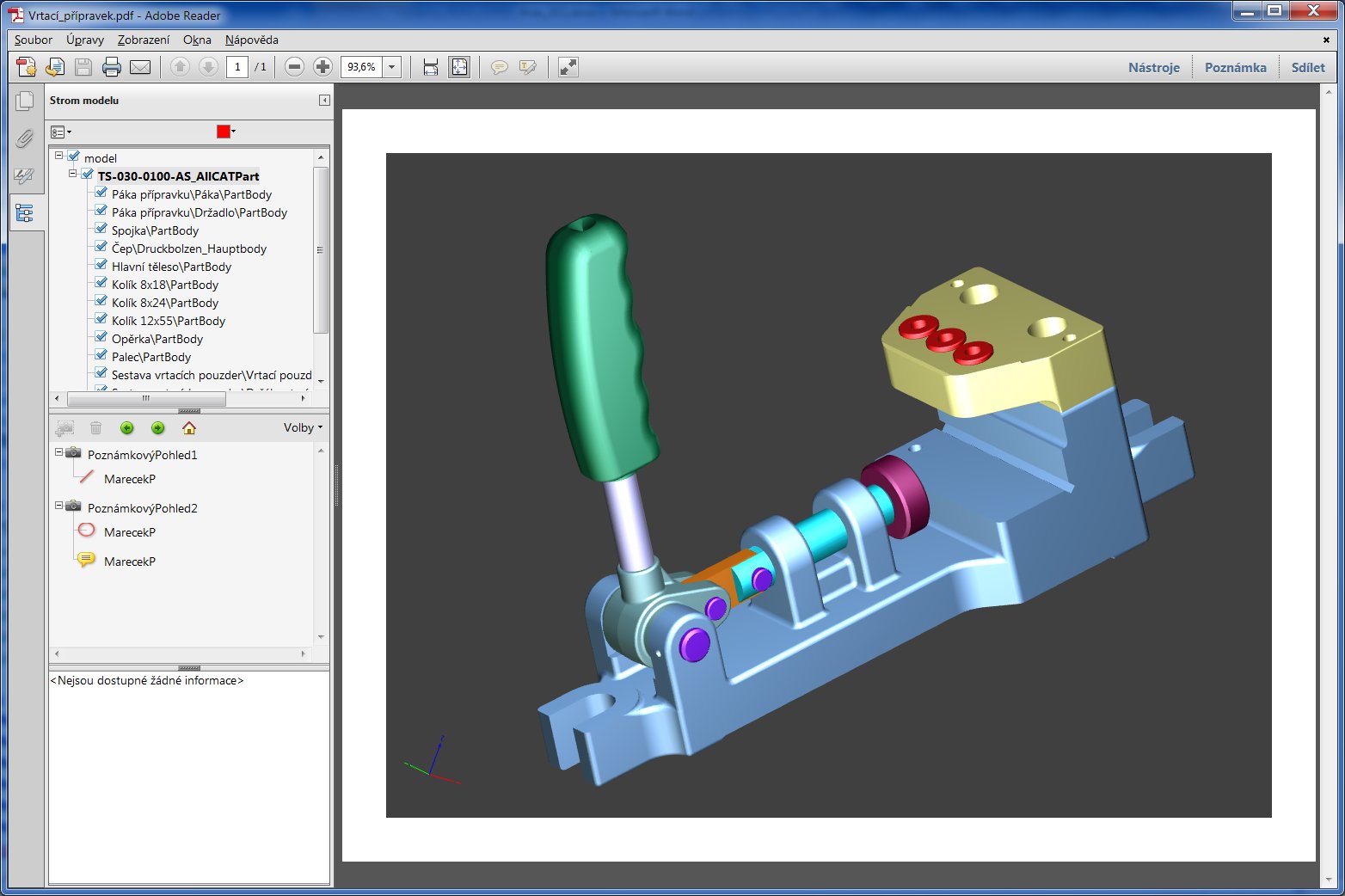1345x896 pixels.
Task: Click the Print icon in toolbar
Action: (x=112, y=67)
